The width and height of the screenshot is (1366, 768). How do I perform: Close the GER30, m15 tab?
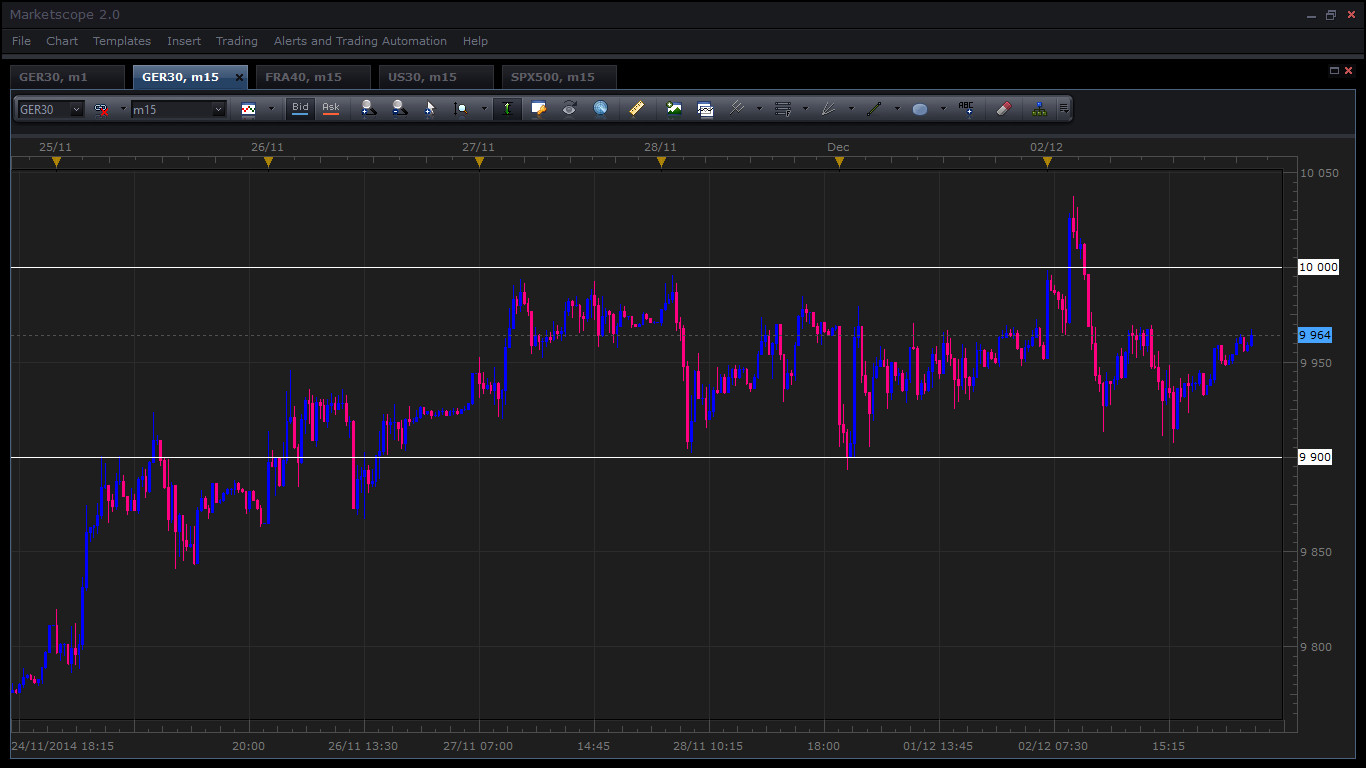pos(239,77)
